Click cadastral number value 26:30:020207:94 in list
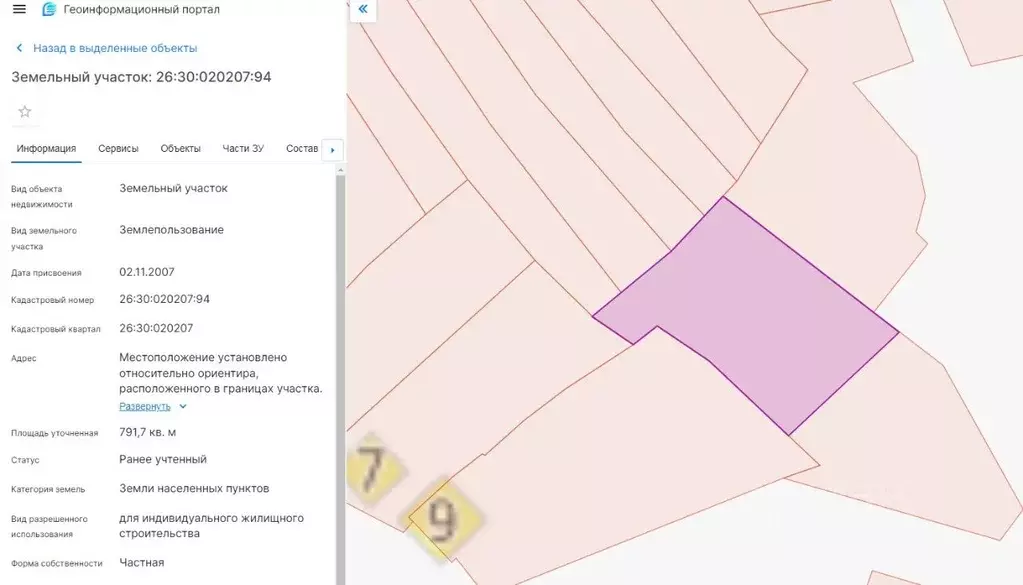 tap(164, 299)
